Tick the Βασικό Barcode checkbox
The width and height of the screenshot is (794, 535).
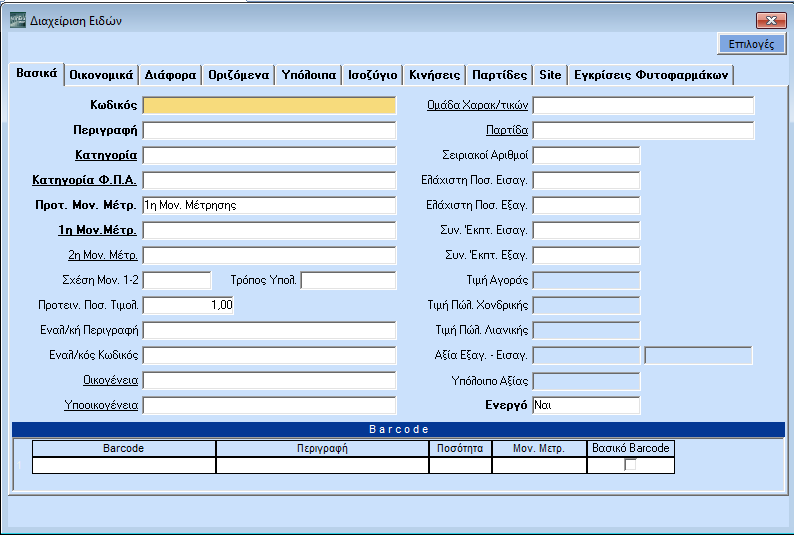tap(630, 465)
